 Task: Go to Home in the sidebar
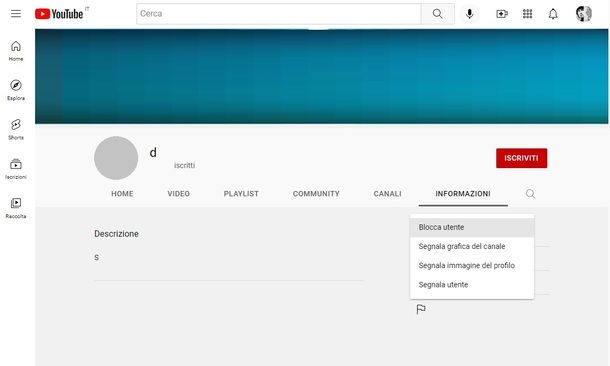coord(16,51)
